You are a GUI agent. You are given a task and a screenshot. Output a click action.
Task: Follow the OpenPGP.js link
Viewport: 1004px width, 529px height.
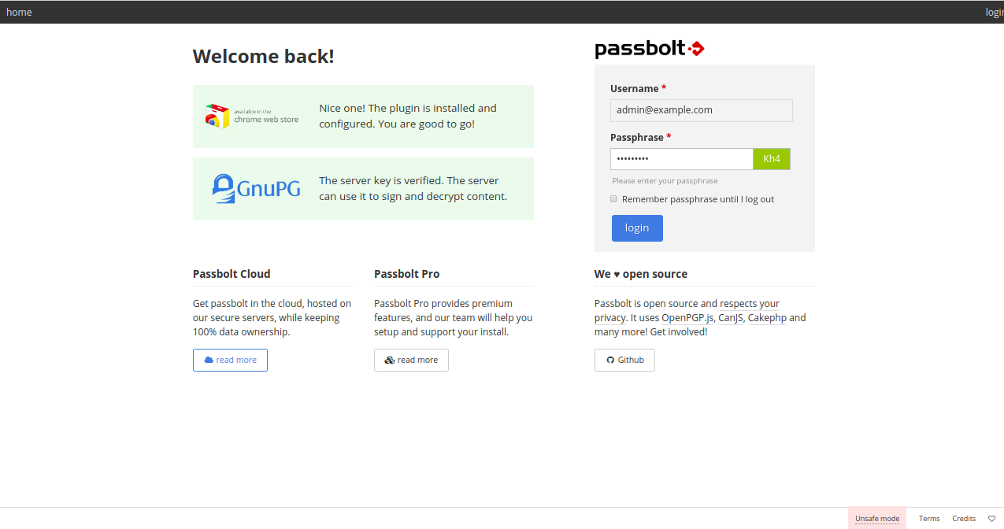click(687, 318)
